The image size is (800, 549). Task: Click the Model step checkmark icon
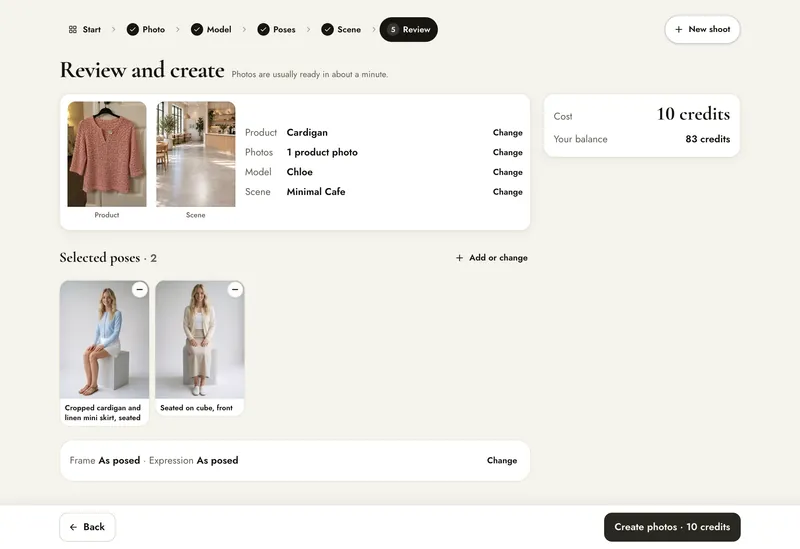click(197, 30)
